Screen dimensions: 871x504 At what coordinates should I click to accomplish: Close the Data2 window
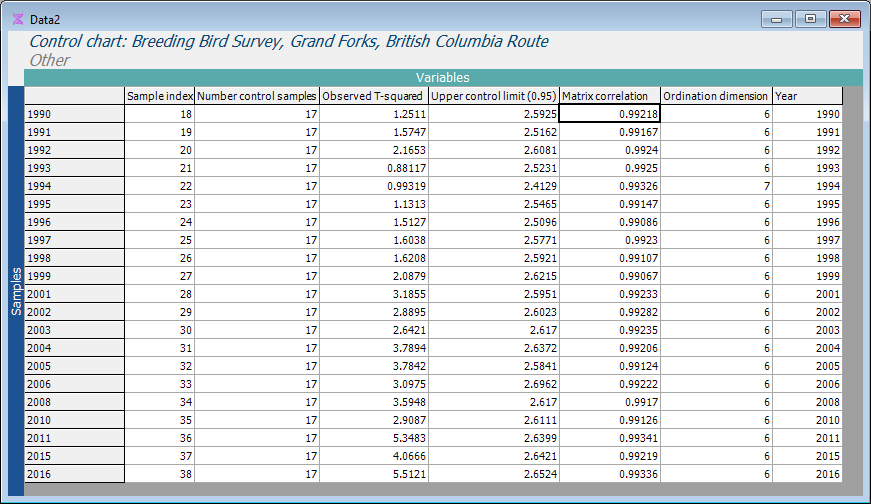(x=845, y=19)
